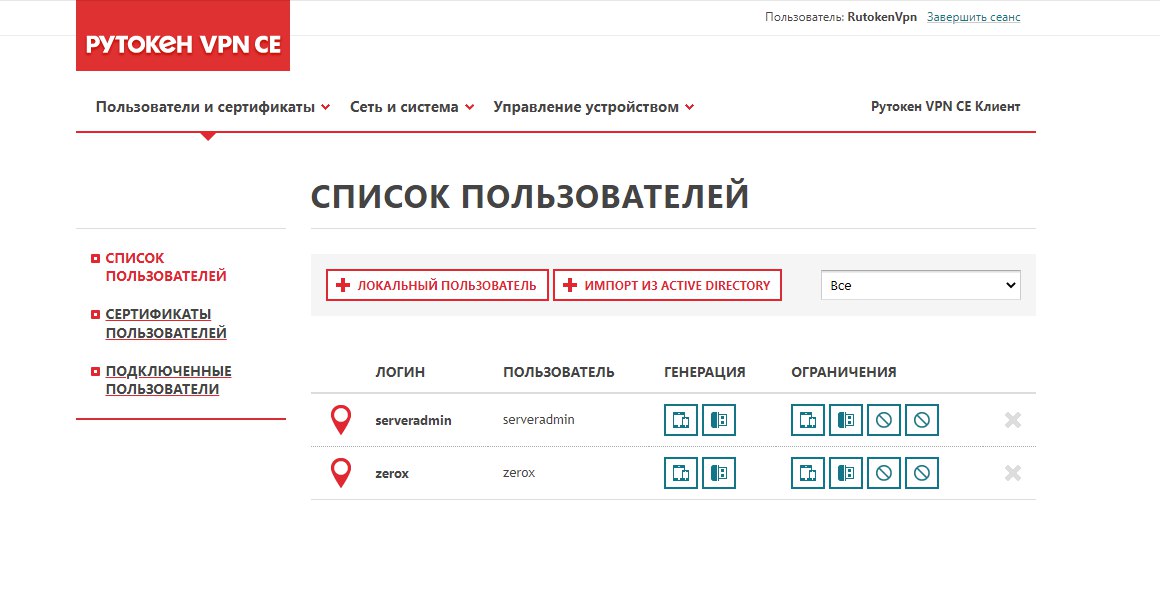Click the serveradmin name under Пользователь column
Viewport: 1160px width, 603px height.
pos(539,420)
